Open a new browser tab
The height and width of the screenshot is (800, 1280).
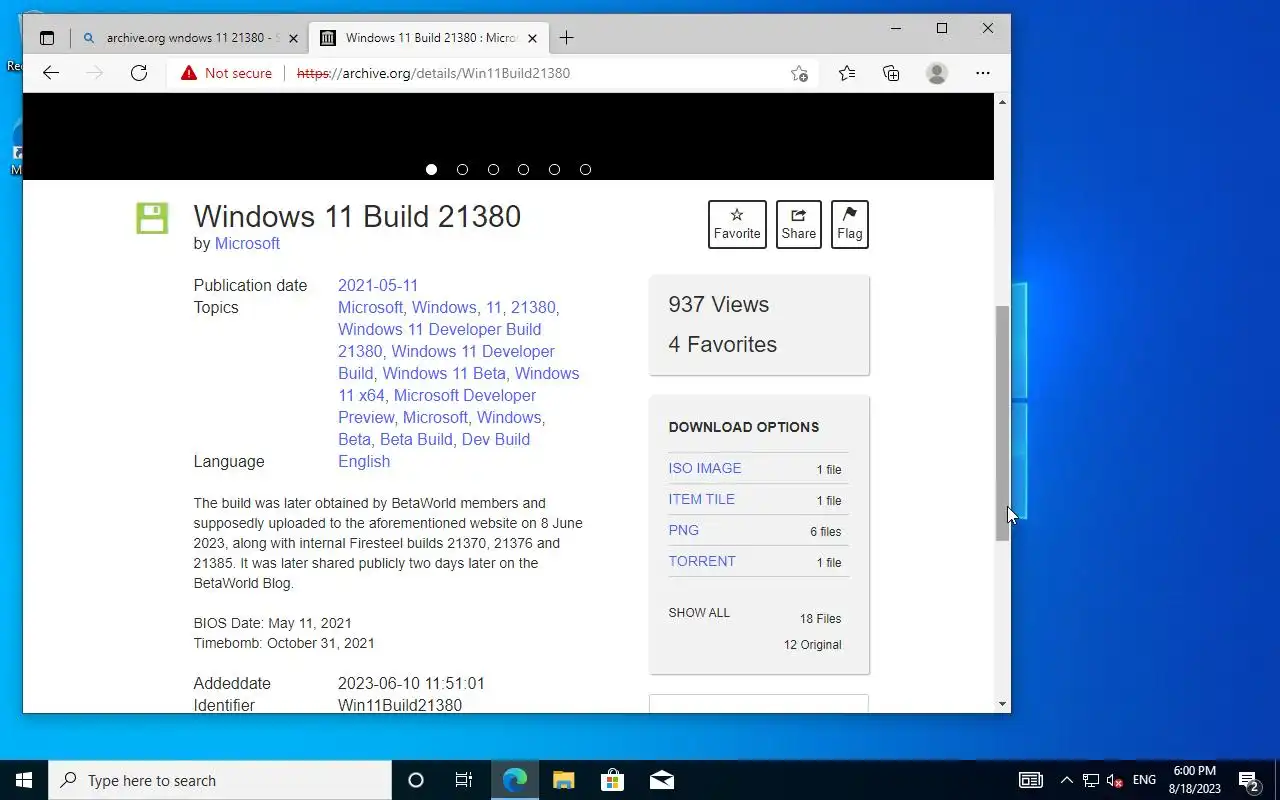tap(566, 38)
